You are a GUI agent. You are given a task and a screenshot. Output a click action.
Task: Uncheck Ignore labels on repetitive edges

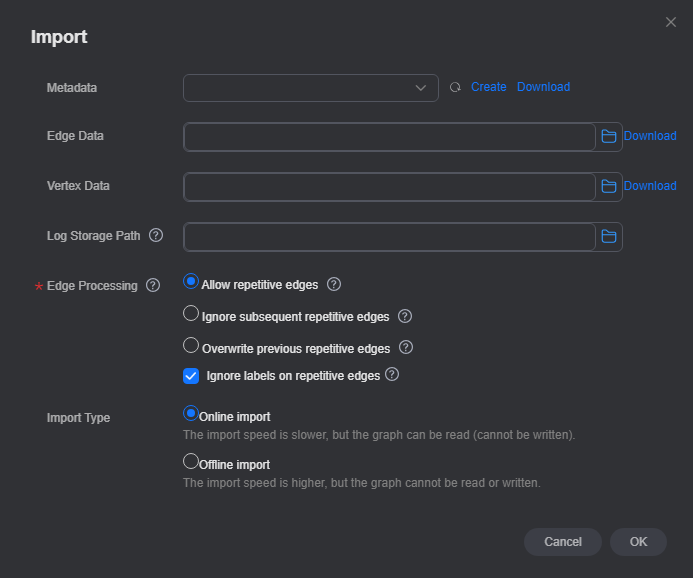pyautogui.click(x=191, y=376)
